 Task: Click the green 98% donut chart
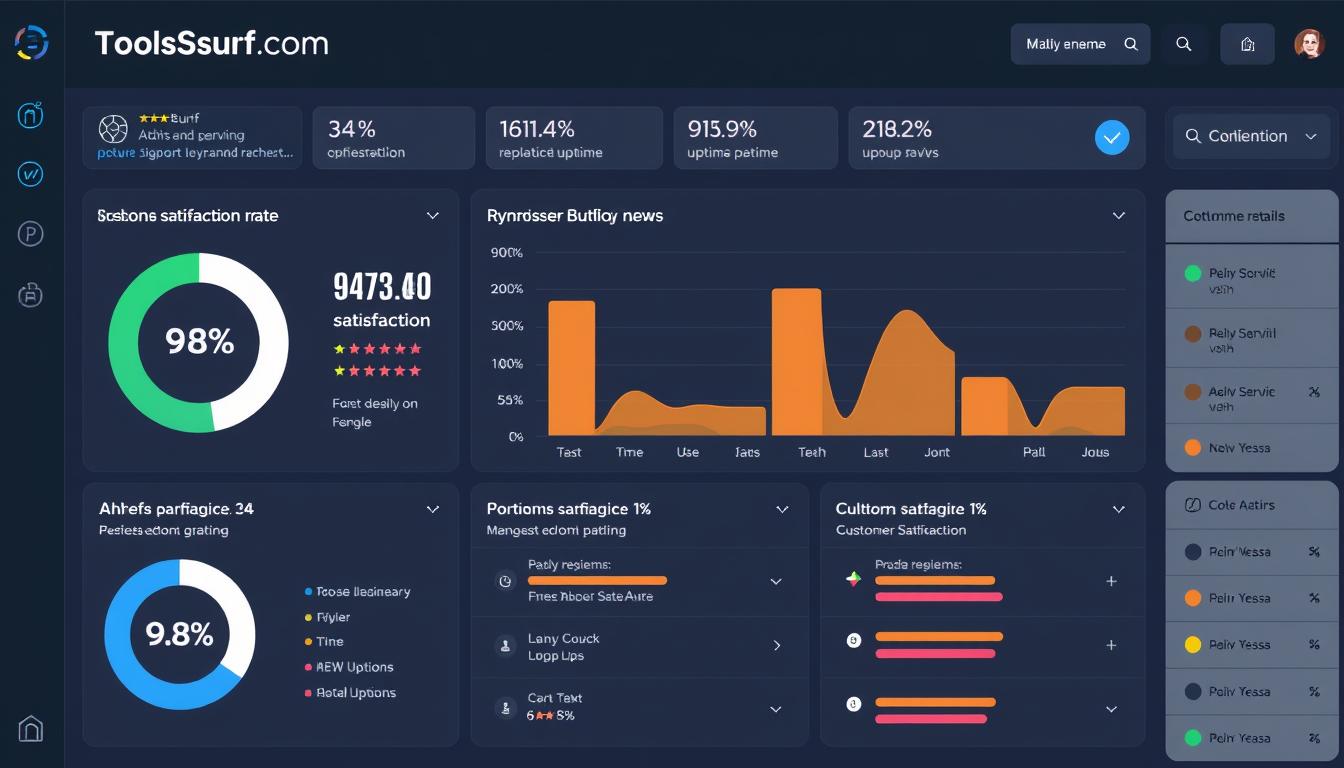click(198, 342)
